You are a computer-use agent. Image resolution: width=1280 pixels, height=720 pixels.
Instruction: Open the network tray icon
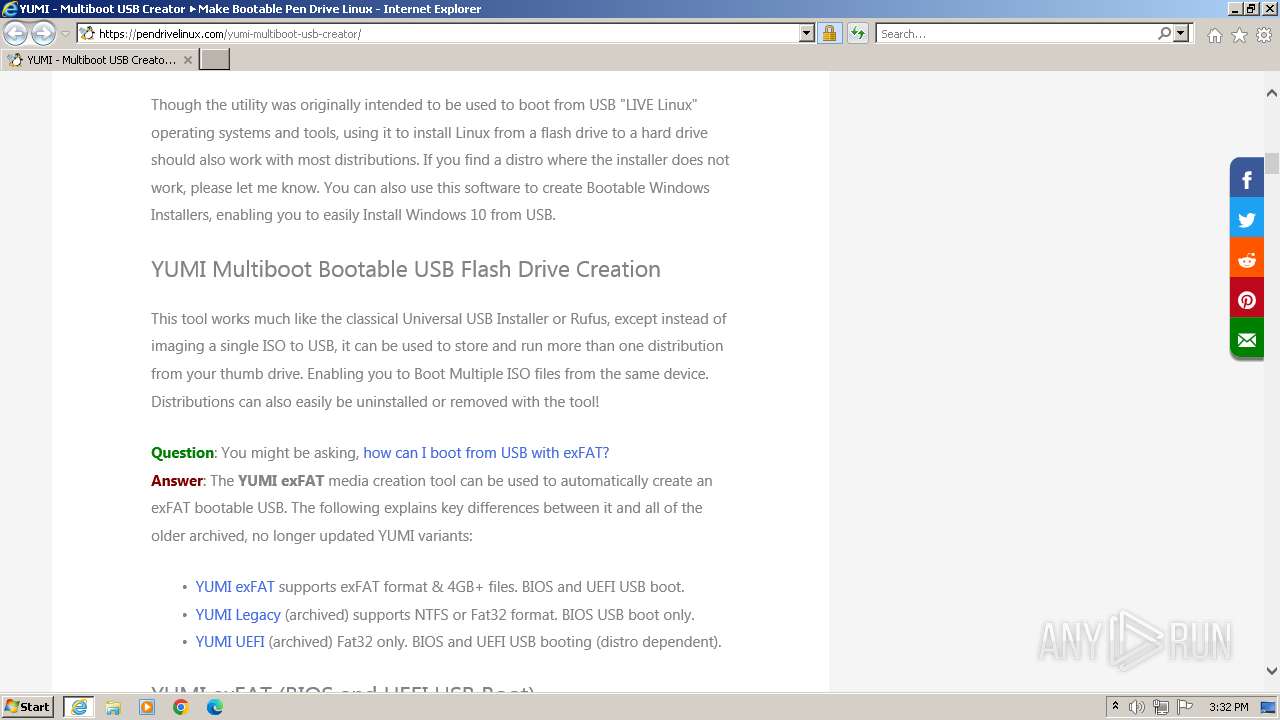1161,707
